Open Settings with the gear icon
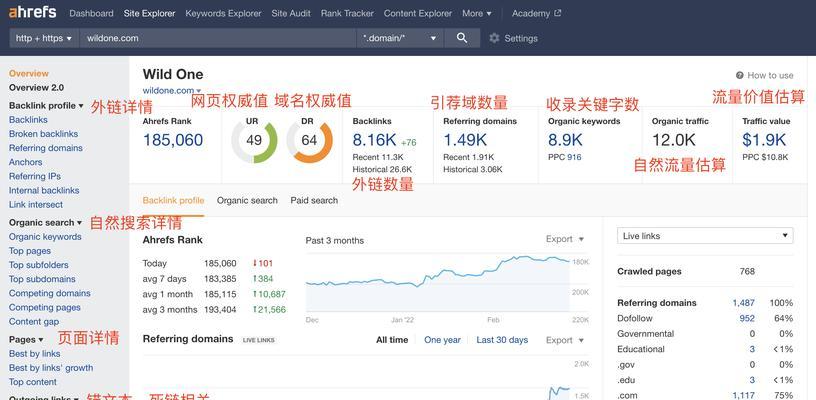Viewport: 816px width, 400px height. (513, 38)
